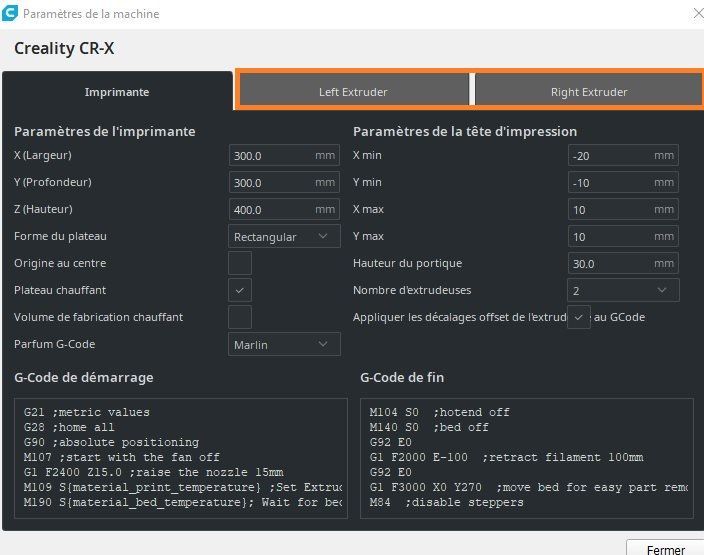
Task: Enable Volume de fabrication chauffant checkbox
Action: [240, 317]
